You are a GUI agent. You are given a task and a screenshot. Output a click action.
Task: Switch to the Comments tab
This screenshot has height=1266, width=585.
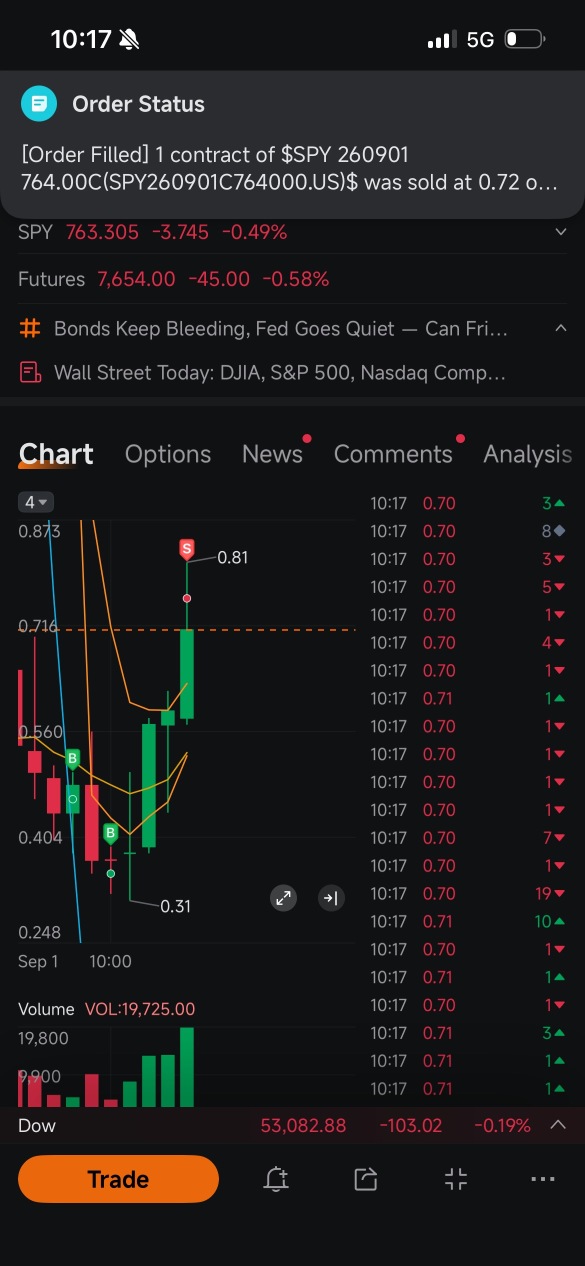tap(393, 454)
